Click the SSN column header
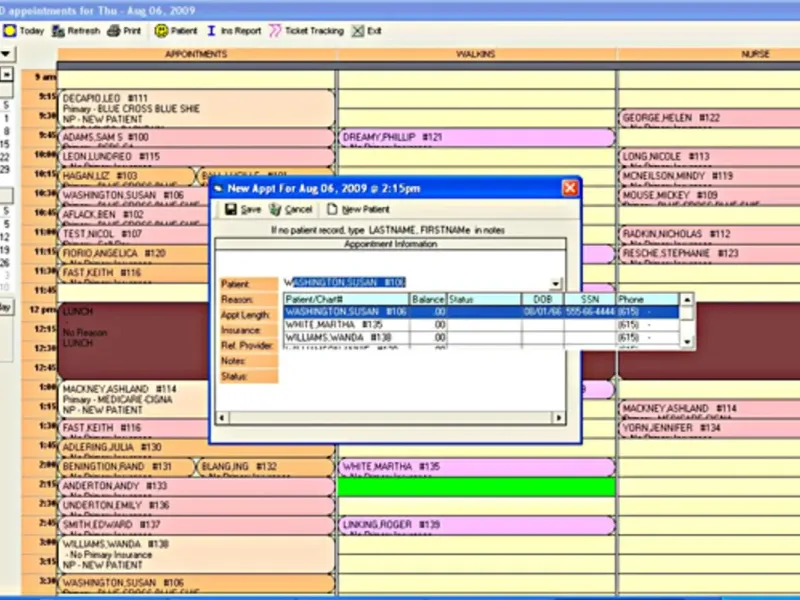 (590, 299)
